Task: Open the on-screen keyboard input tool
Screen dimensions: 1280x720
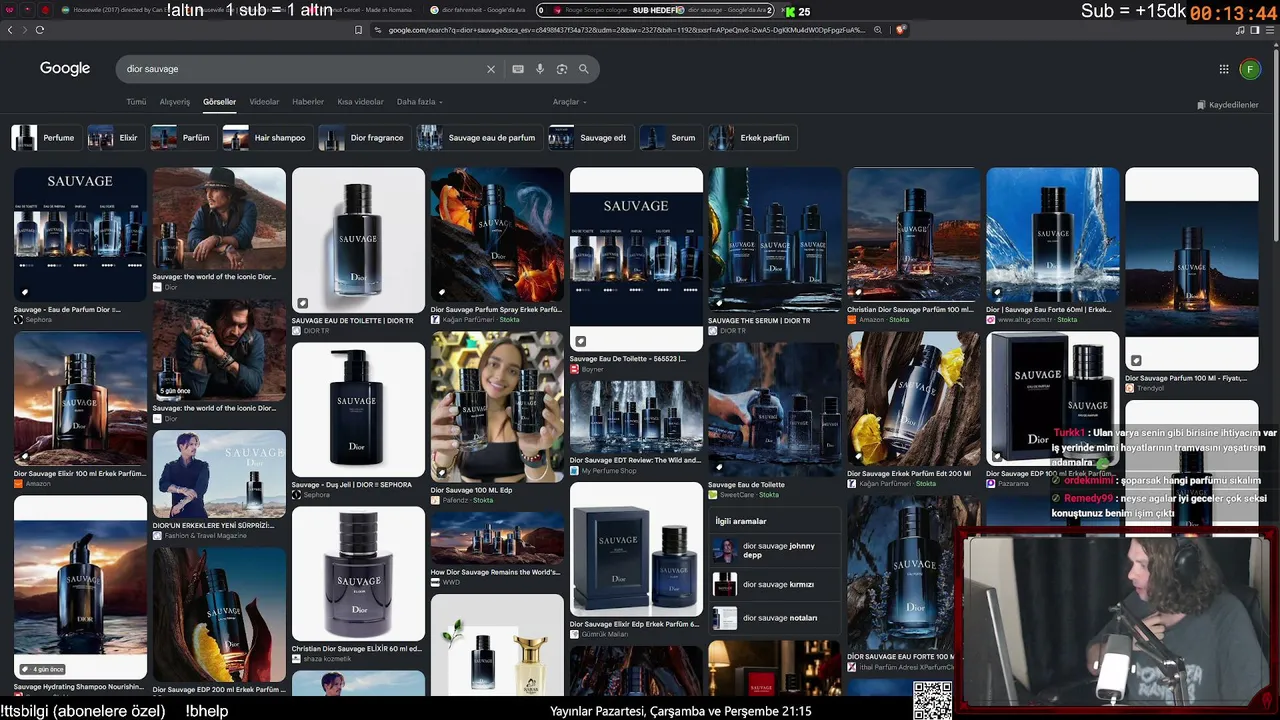Action: pos(518,69)
